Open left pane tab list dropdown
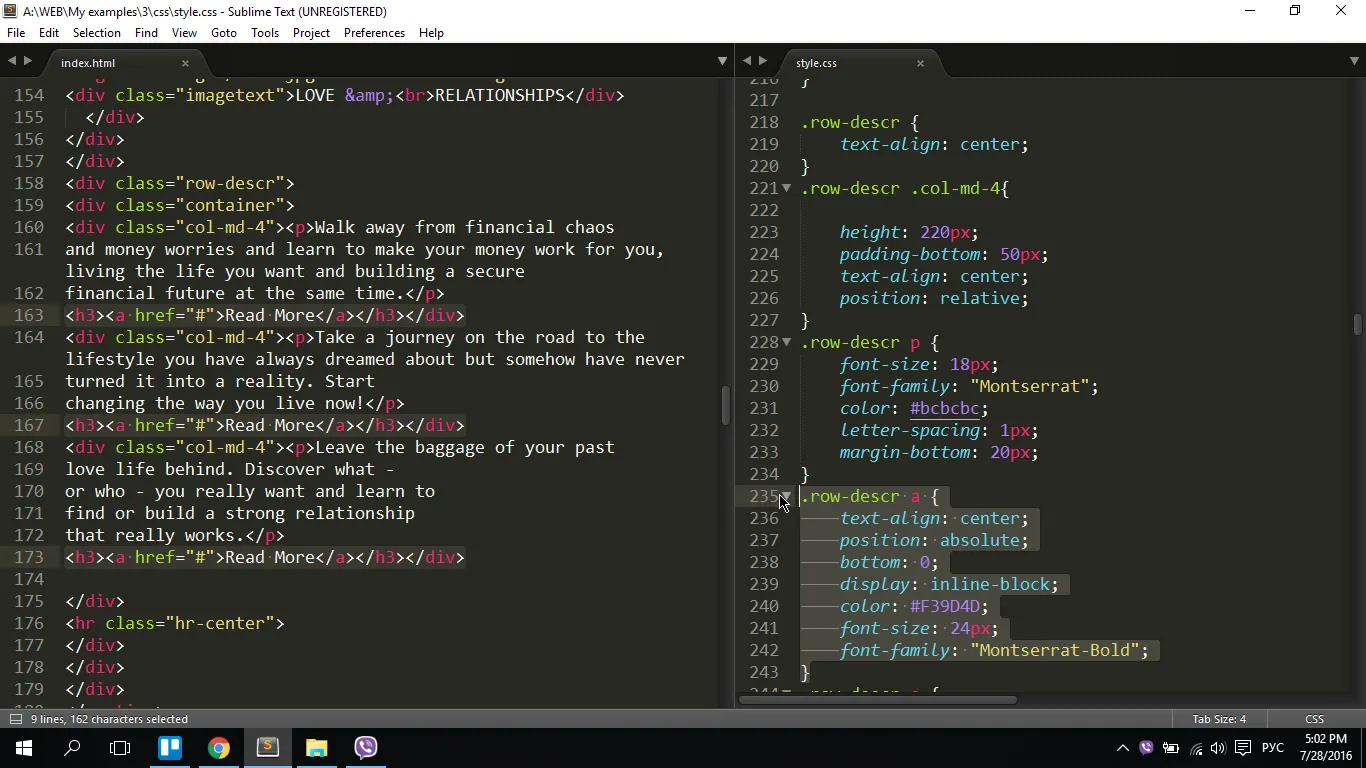The height and width of the screenshot is (768, 1366). point(722,62)
